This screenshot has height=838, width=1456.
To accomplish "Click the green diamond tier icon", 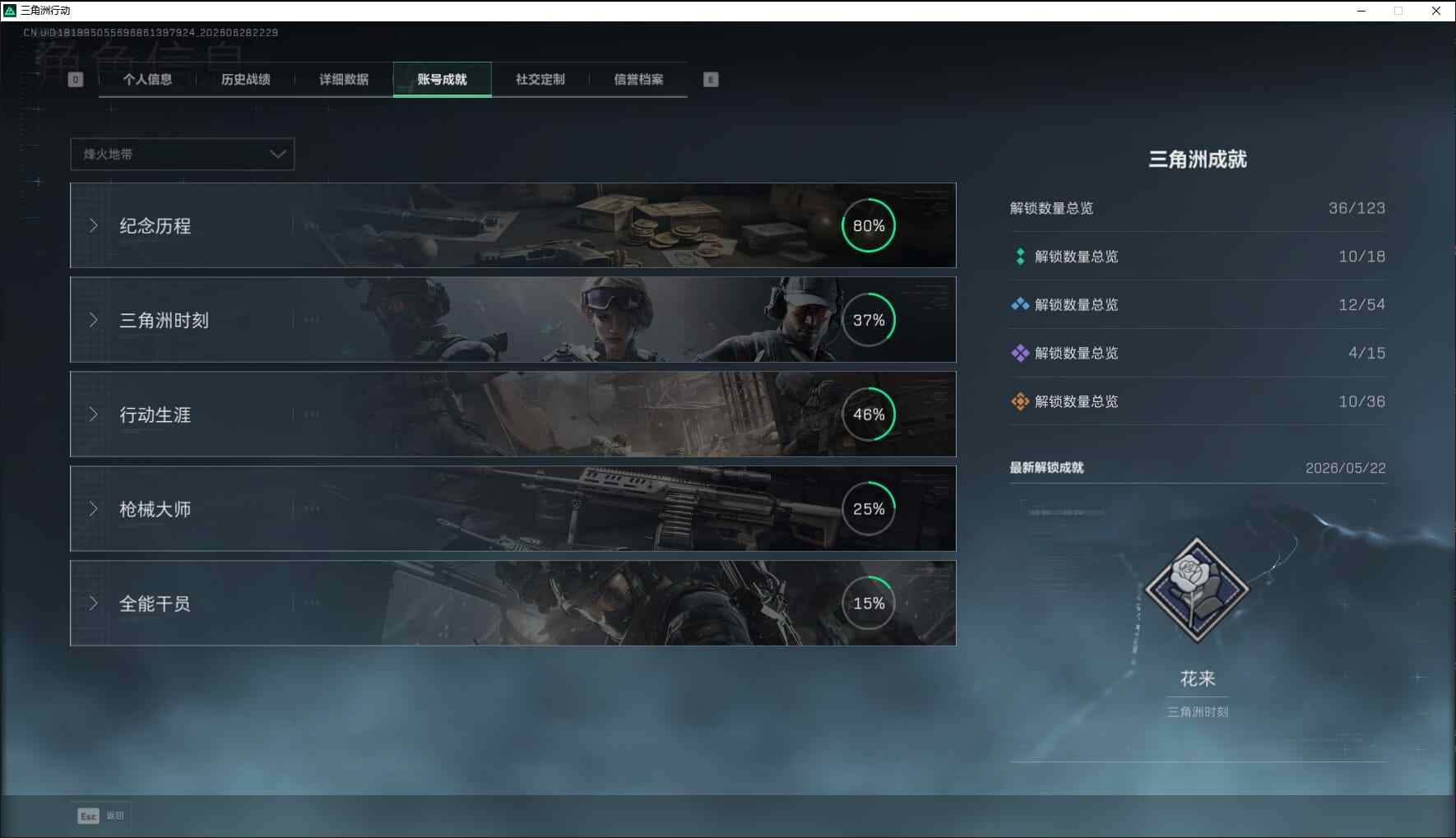I will click(x=1020, y=257).
